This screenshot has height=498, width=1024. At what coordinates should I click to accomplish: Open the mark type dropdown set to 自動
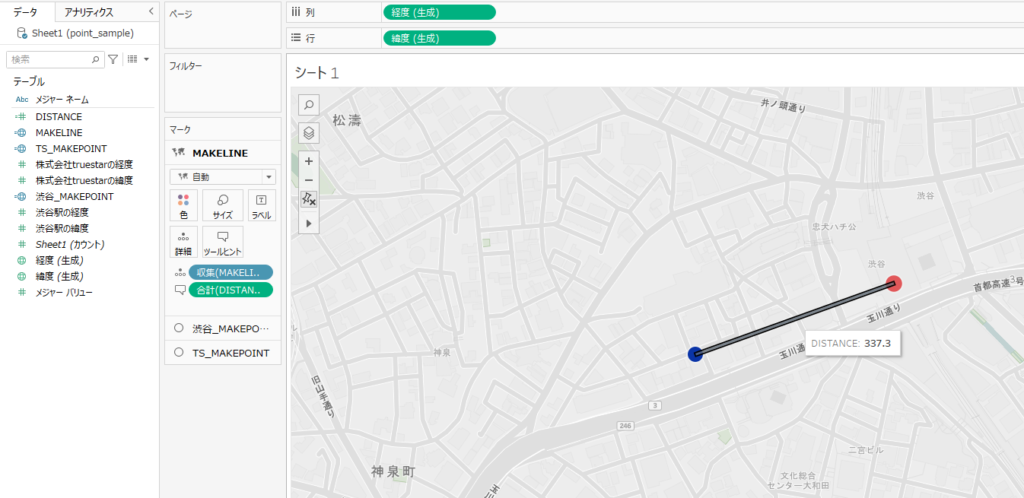click(x=222, y=176)
